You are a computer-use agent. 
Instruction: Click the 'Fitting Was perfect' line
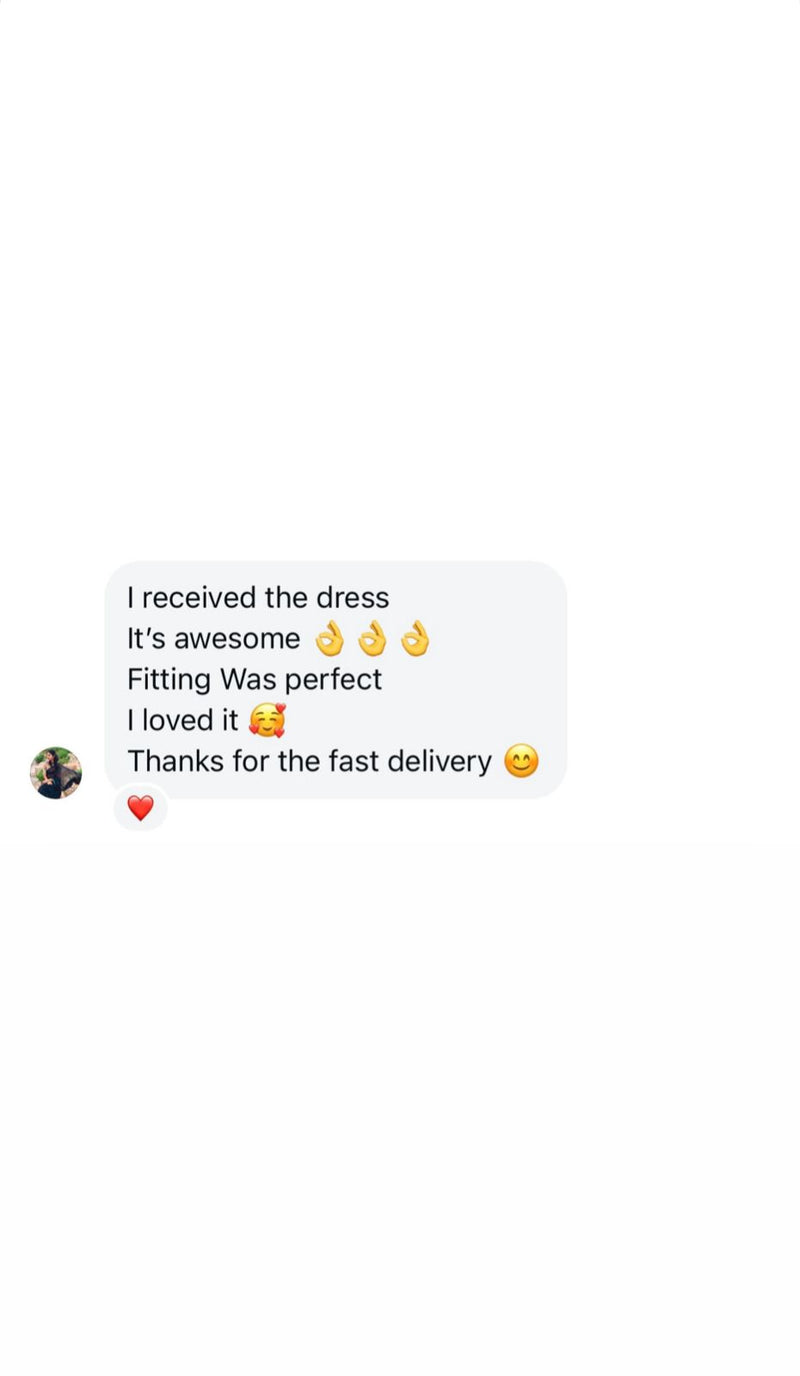point(254,680)
